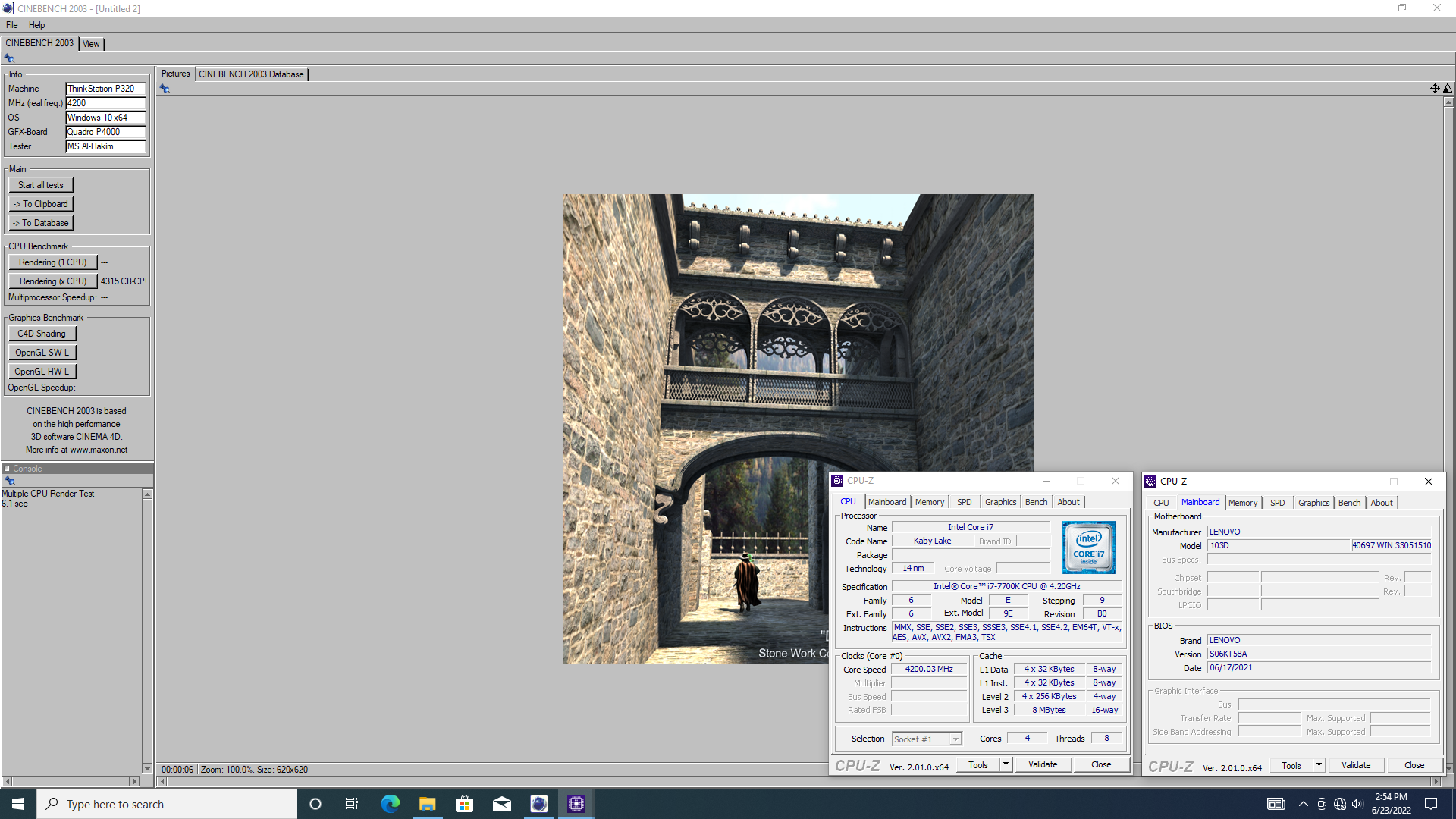Edit the Tester name field
The image size is (1456, 819).
105,146
